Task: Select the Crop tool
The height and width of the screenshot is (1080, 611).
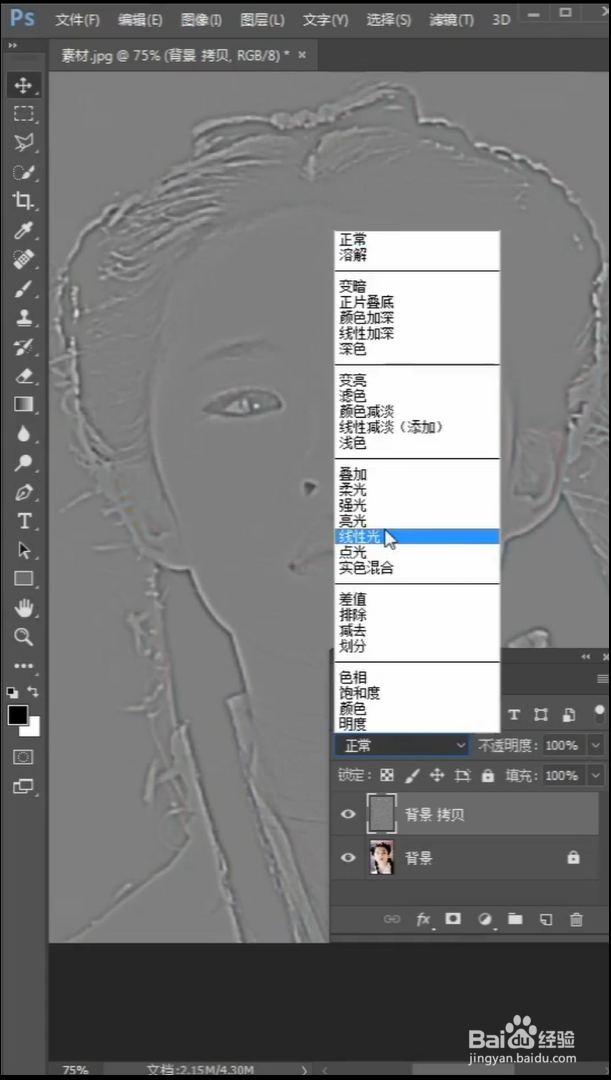Action: [x=23, y=201]
